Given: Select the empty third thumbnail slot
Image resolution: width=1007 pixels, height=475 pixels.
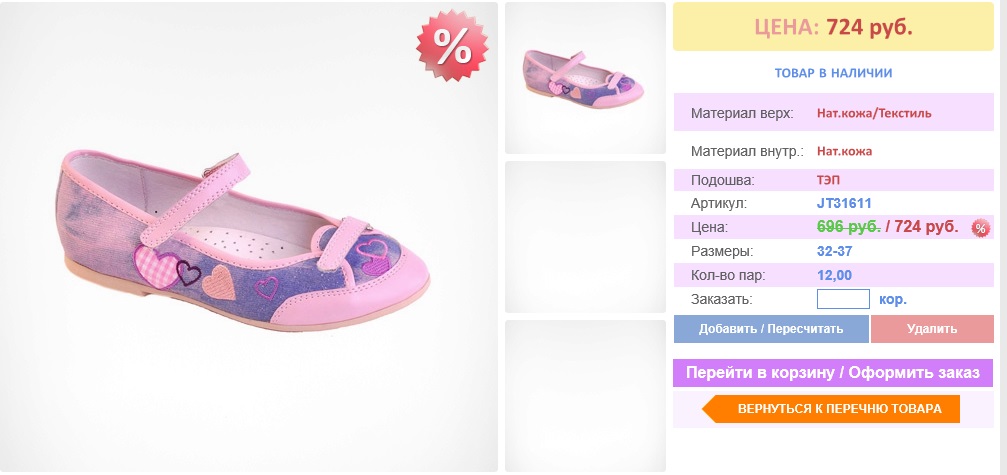Looking at the screenshot, I should [585, 395].
